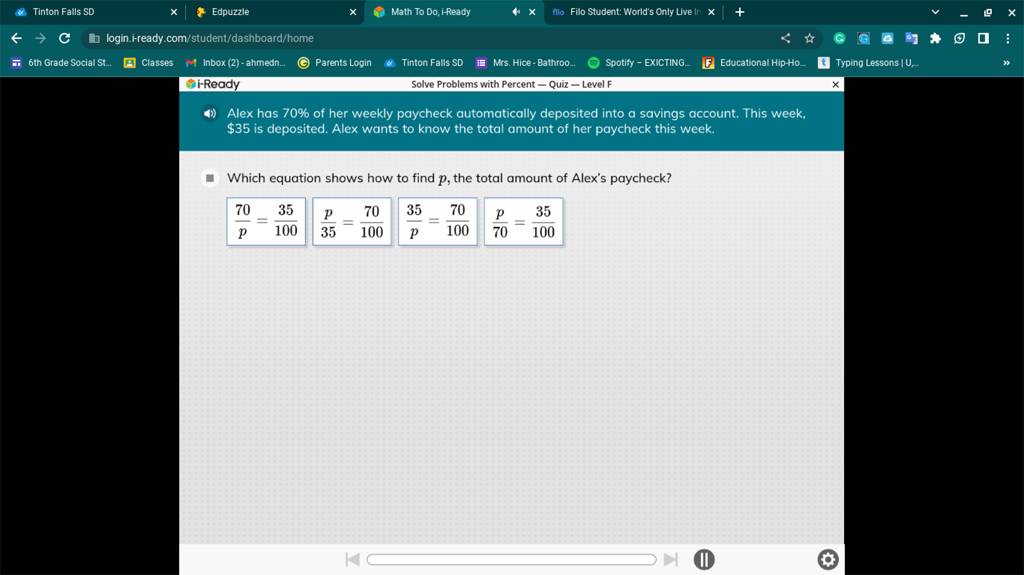Viewport: 1024px width, 575px height.
Task: Close the Tinton Falls SD tab
Action: (x=174, y=12)
